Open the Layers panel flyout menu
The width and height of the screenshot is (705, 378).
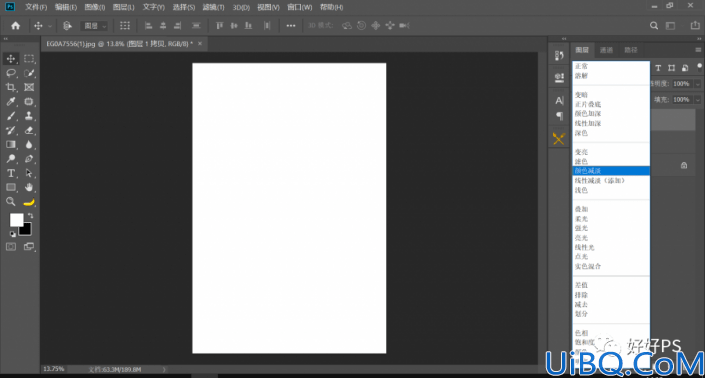698,50
